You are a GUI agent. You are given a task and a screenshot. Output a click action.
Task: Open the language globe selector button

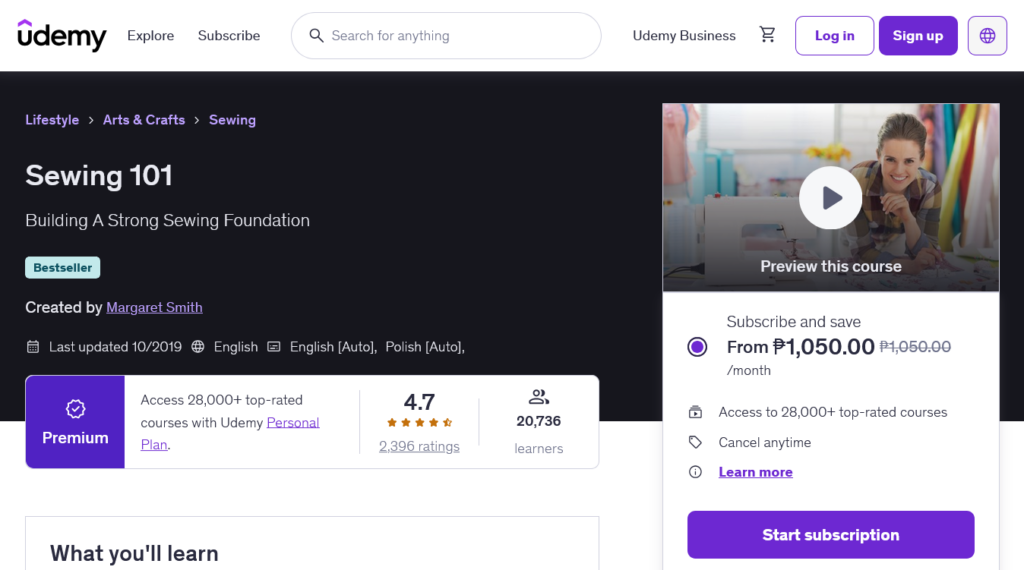pos(987,35)
